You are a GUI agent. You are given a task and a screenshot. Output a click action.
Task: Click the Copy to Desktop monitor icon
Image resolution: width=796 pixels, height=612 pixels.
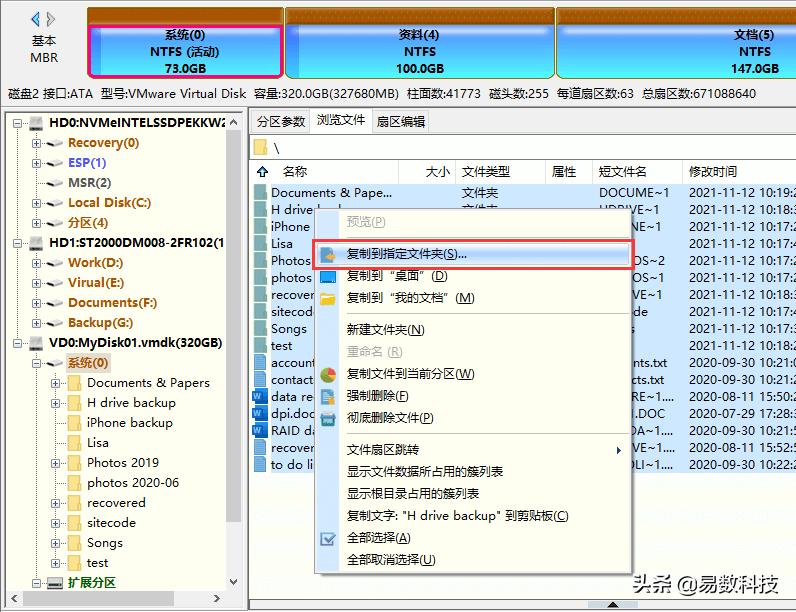pos(328,277)
